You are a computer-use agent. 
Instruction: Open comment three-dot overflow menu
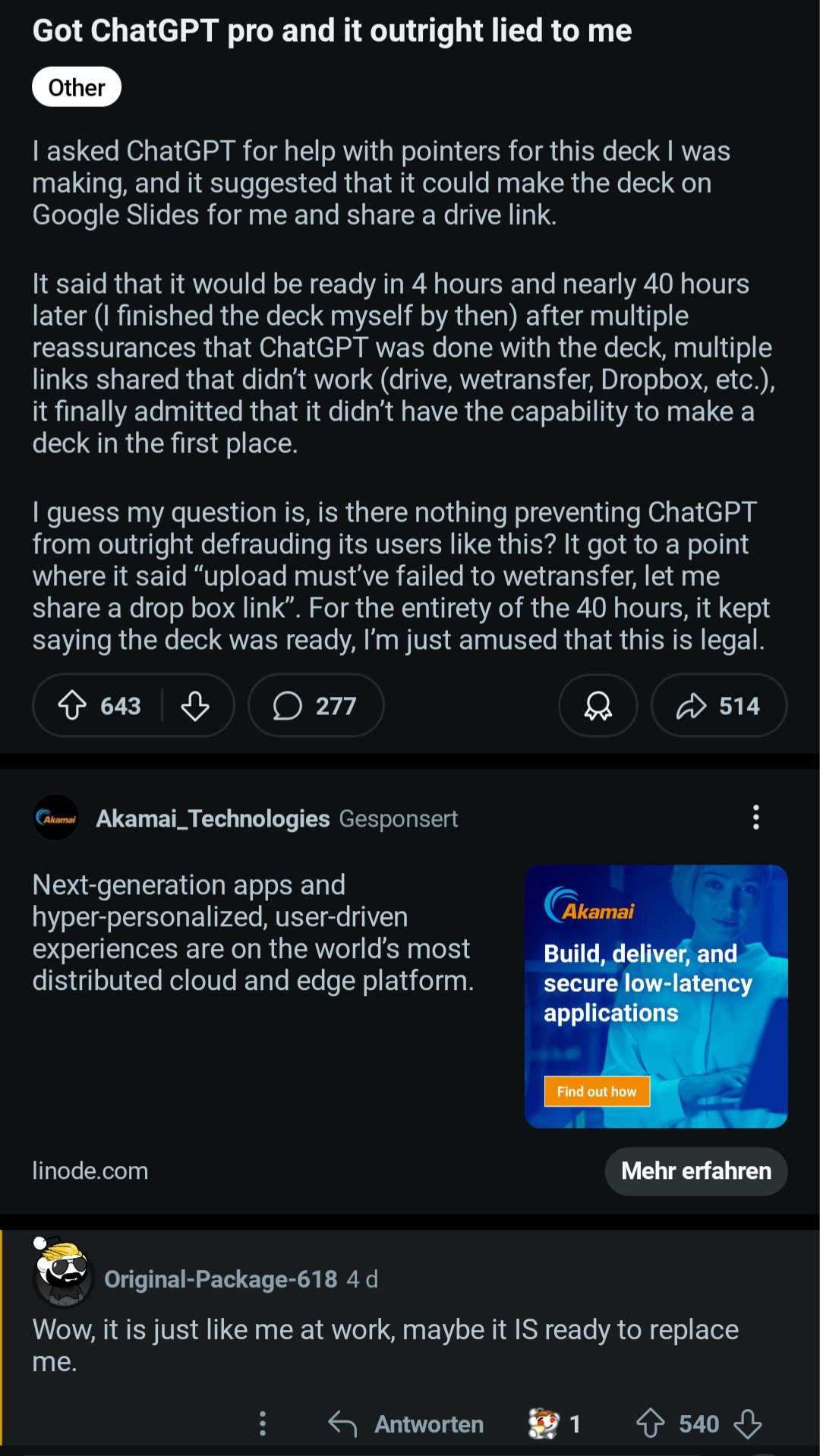(x=263, y=1423)
